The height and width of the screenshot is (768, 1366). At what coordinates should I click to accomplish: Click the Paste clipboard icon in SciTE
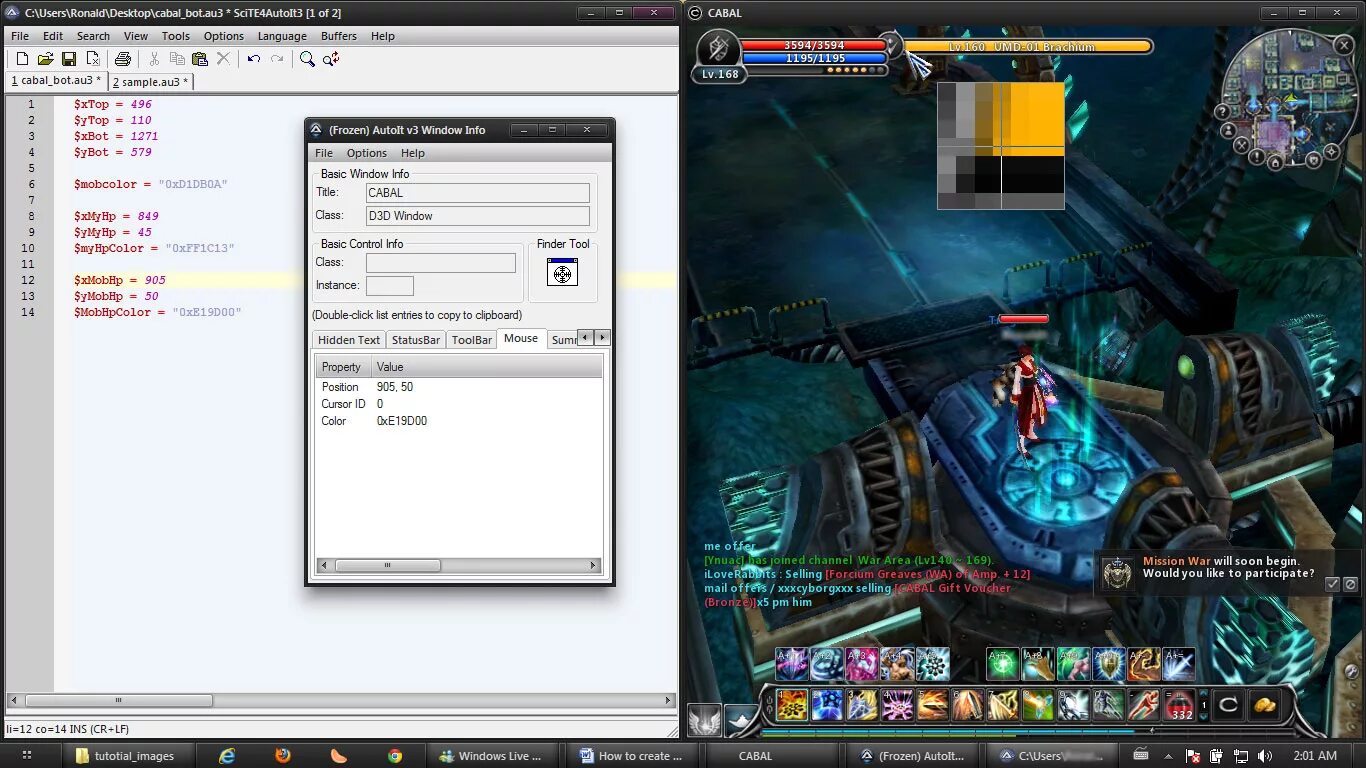pyautogui.click(x=200, y=59)
